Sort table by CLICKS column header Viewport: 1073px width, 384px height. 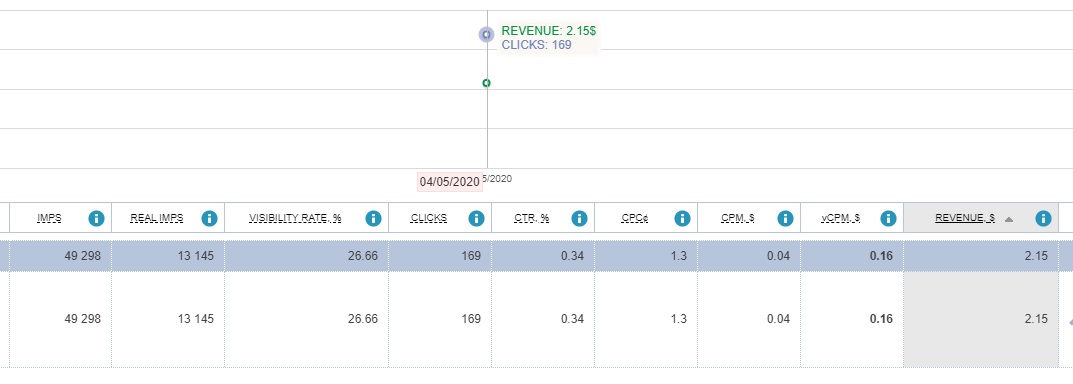pos(428,218)
